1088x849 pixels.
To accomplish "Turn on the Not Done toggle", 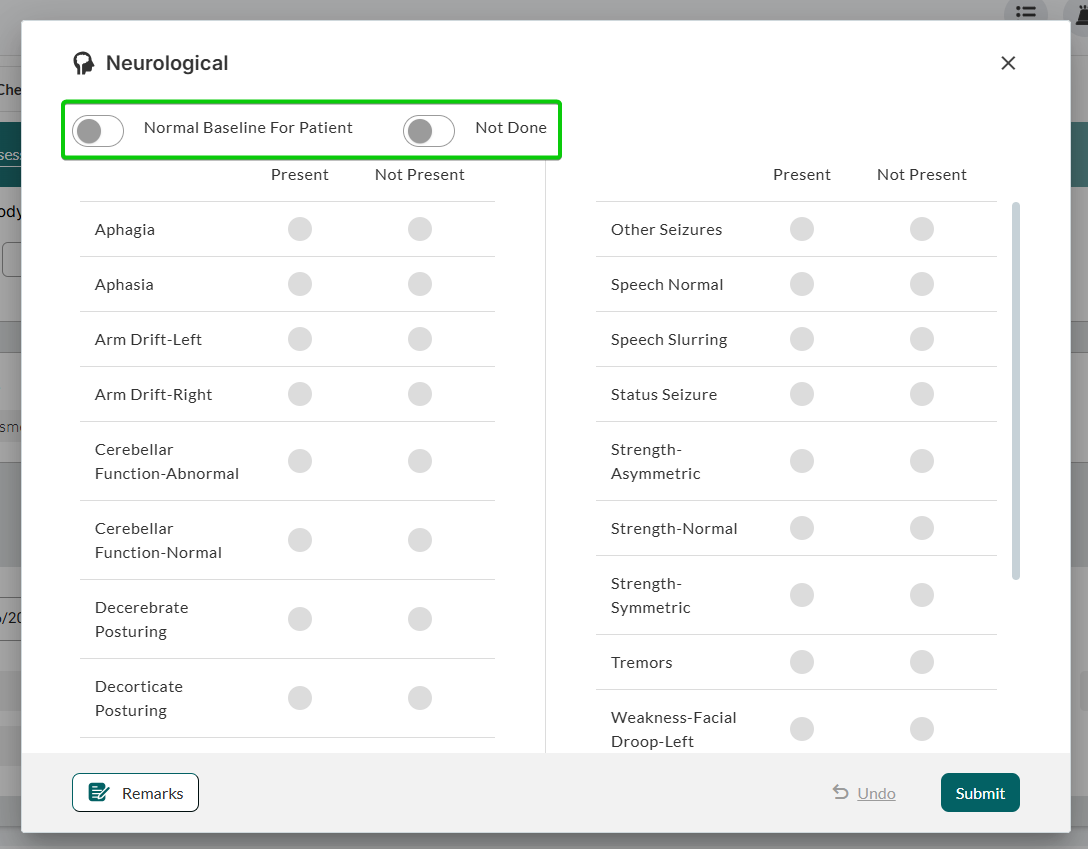I will 429,131.
